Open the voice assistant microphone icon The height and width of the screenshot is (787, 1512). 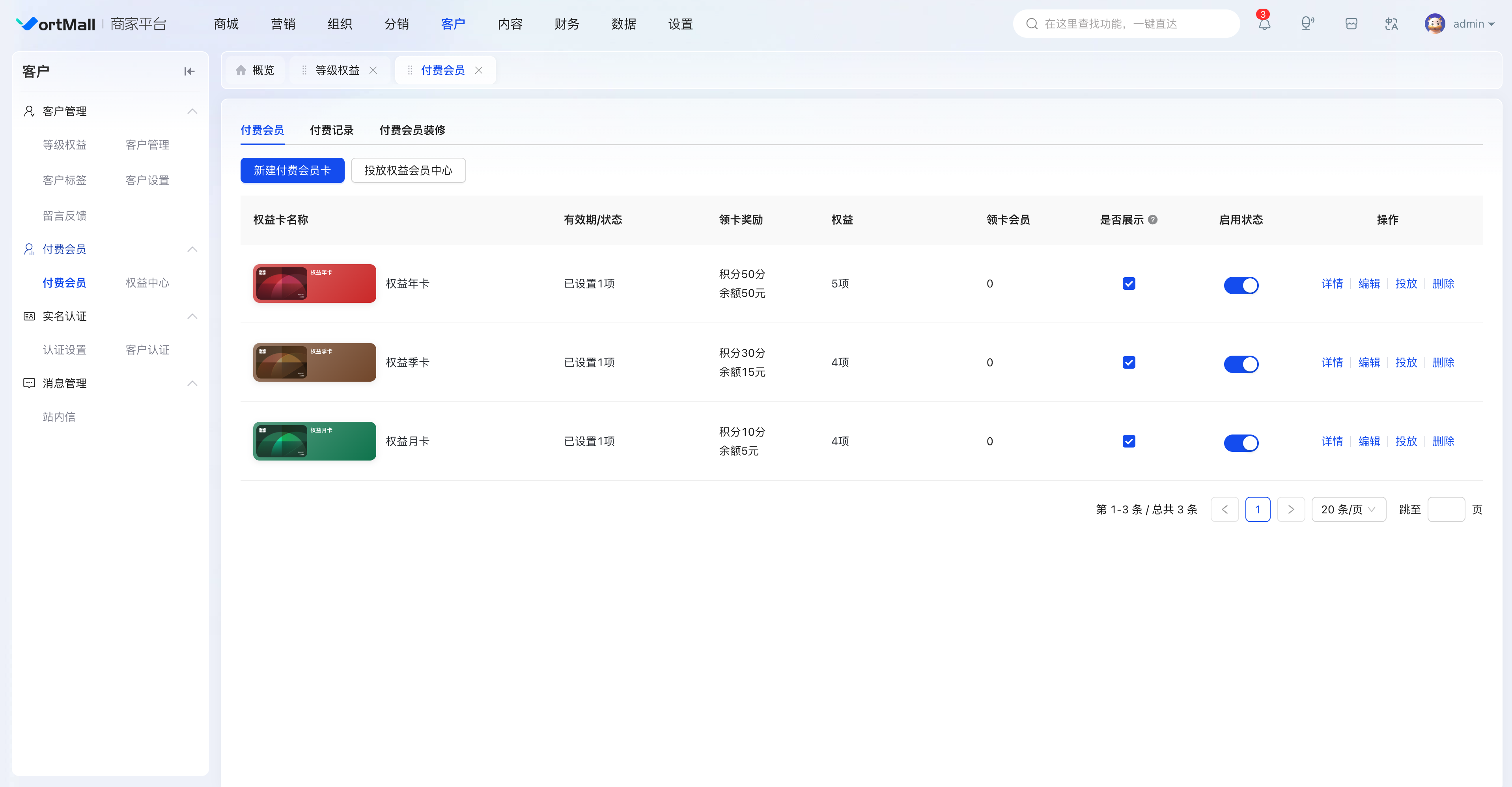coord(1307,24)
